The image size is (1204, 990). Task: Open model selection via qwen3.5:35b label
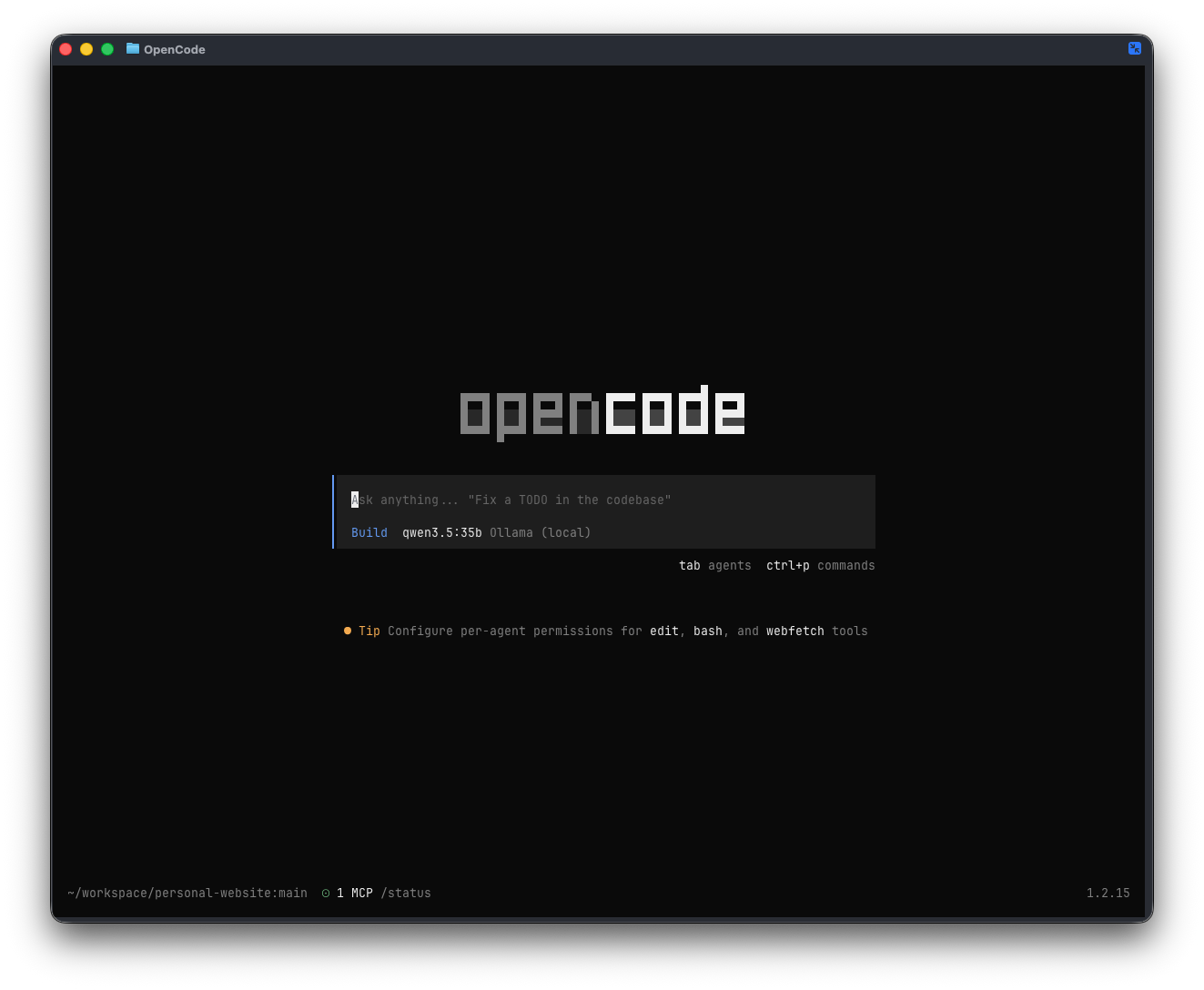click(441, 532)
